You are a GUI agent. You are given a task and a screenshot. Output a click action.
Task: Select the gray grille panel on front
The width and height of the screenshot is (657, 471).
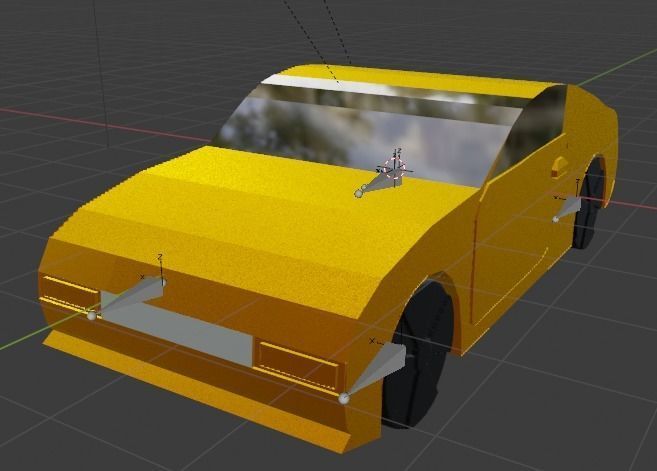[178, 329]
